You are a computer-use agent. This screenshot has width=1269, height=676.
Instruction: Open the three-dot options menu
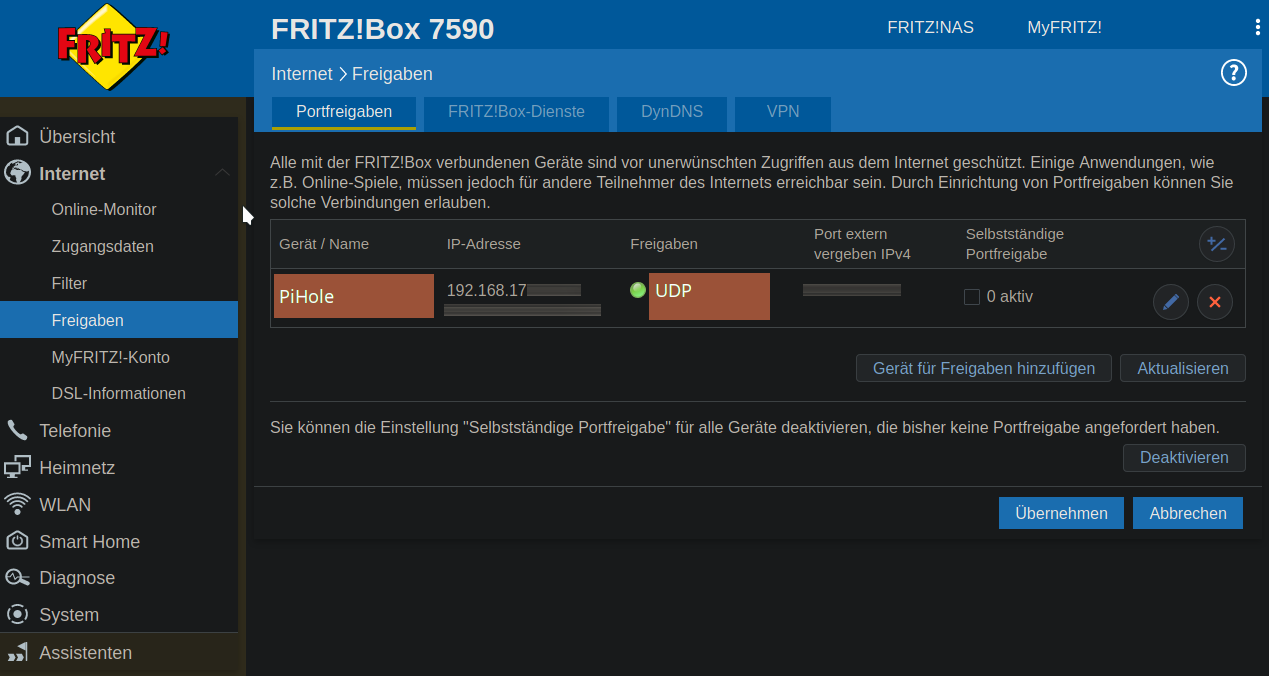click(x=1257, y=27)
